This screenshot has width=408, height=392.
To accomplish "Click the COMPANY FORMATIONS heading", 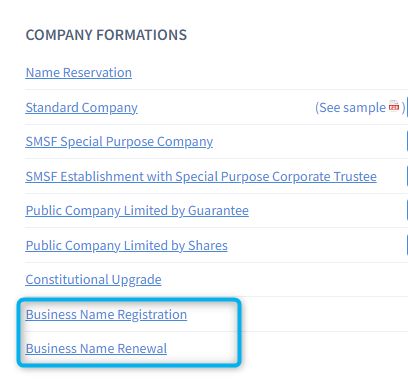I will [x=106, y=35].
